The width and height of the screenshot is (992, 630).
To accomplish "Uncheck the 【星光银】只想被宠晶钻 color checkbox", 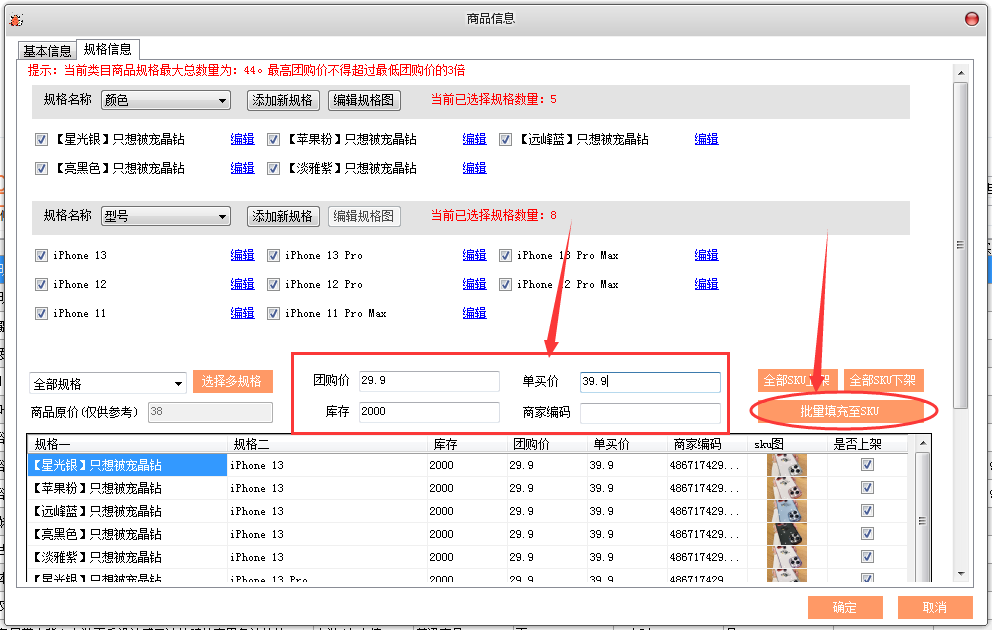I will pyautogui.click(x=41, y=140).
